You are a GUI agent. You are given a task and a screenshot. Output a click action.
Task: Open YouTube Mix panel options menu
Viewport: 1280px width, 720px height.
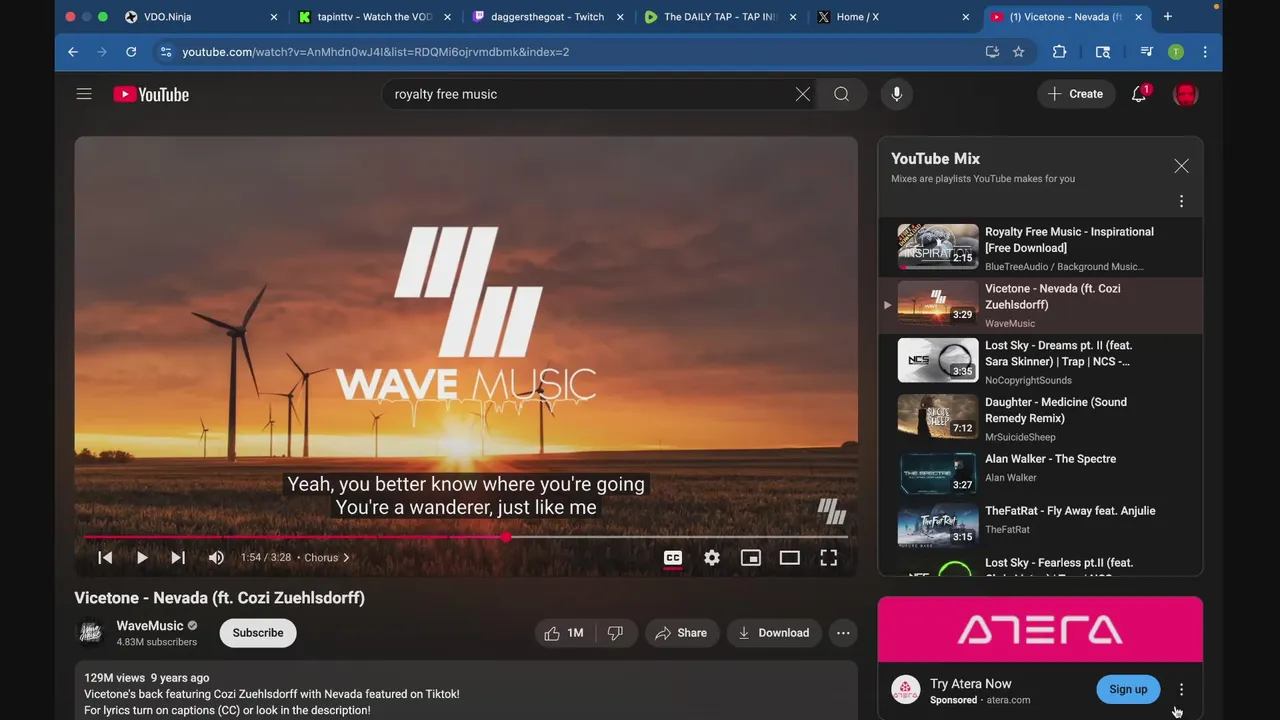[x=1181, y=201]
